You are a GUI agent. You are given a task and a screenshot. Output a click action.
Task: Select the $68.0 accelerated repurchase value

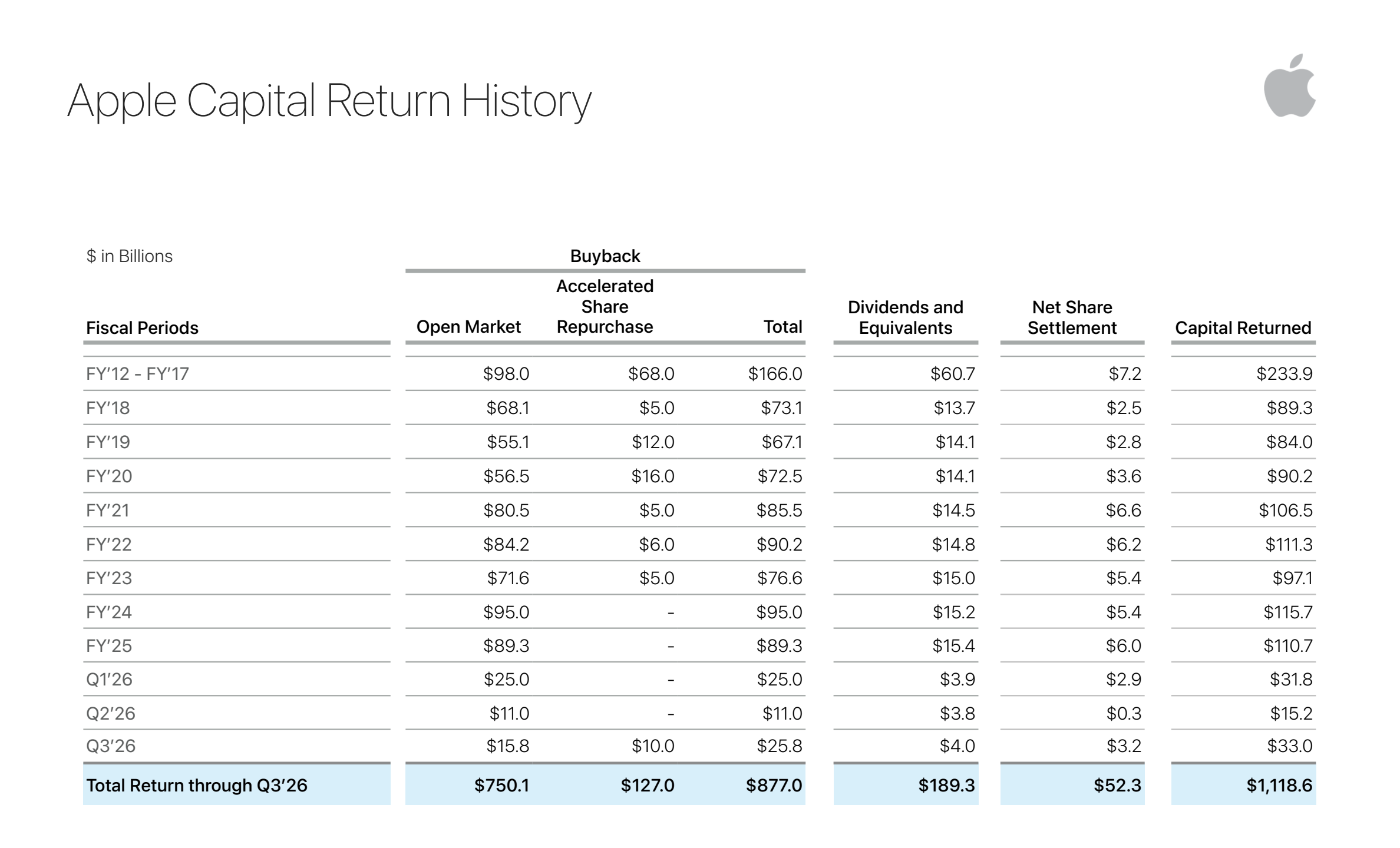coord(651,374)
